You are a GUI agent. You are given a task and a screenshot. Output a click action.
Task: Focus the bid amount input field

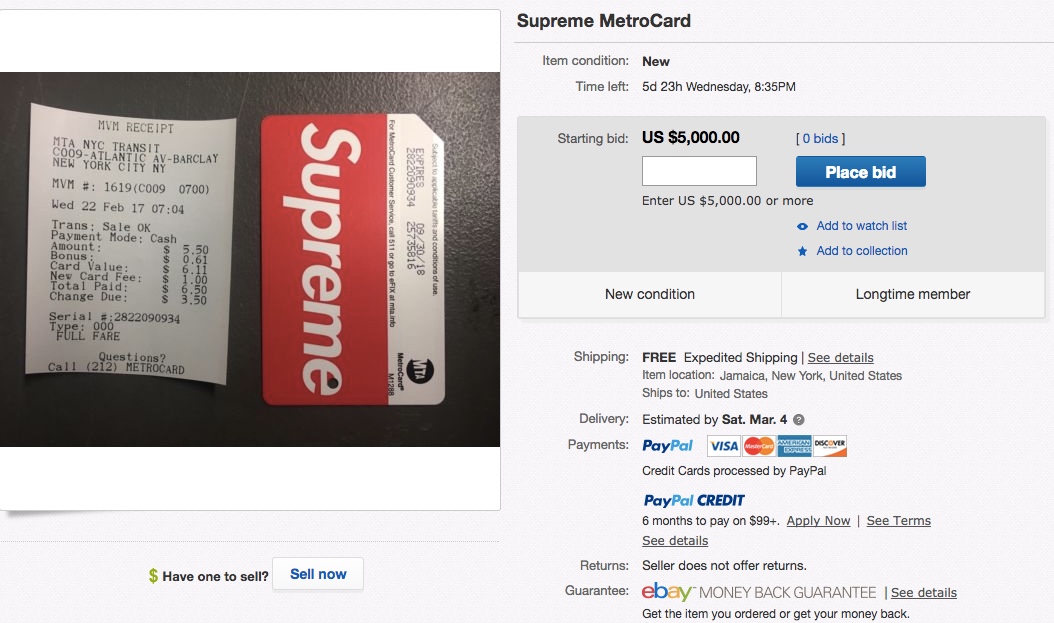(699, 172)
